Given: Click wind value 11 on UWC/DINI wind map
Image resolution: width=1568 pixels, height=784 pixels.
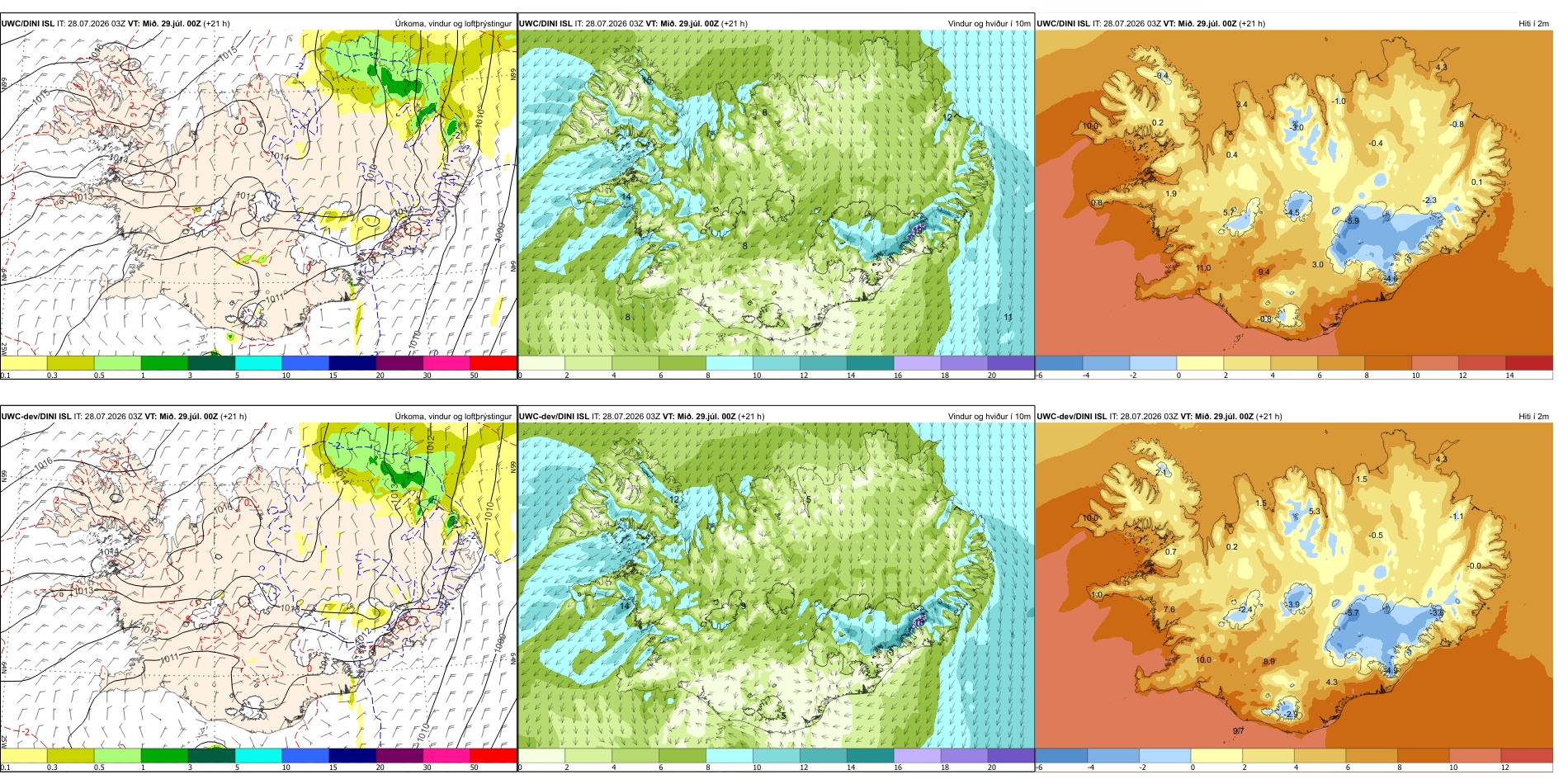Looking at the screenshot, I should 1008,317.
